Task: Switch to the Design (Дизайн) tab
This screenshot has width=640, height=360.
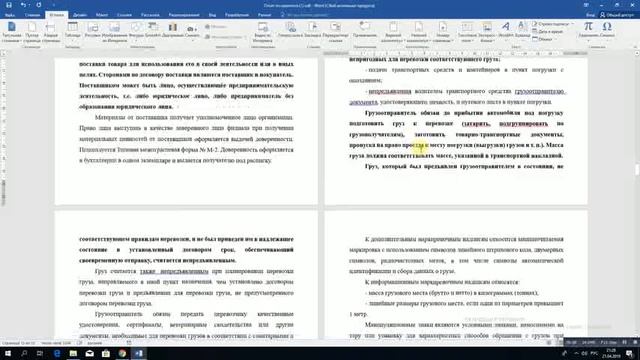Action: point(80,15)
